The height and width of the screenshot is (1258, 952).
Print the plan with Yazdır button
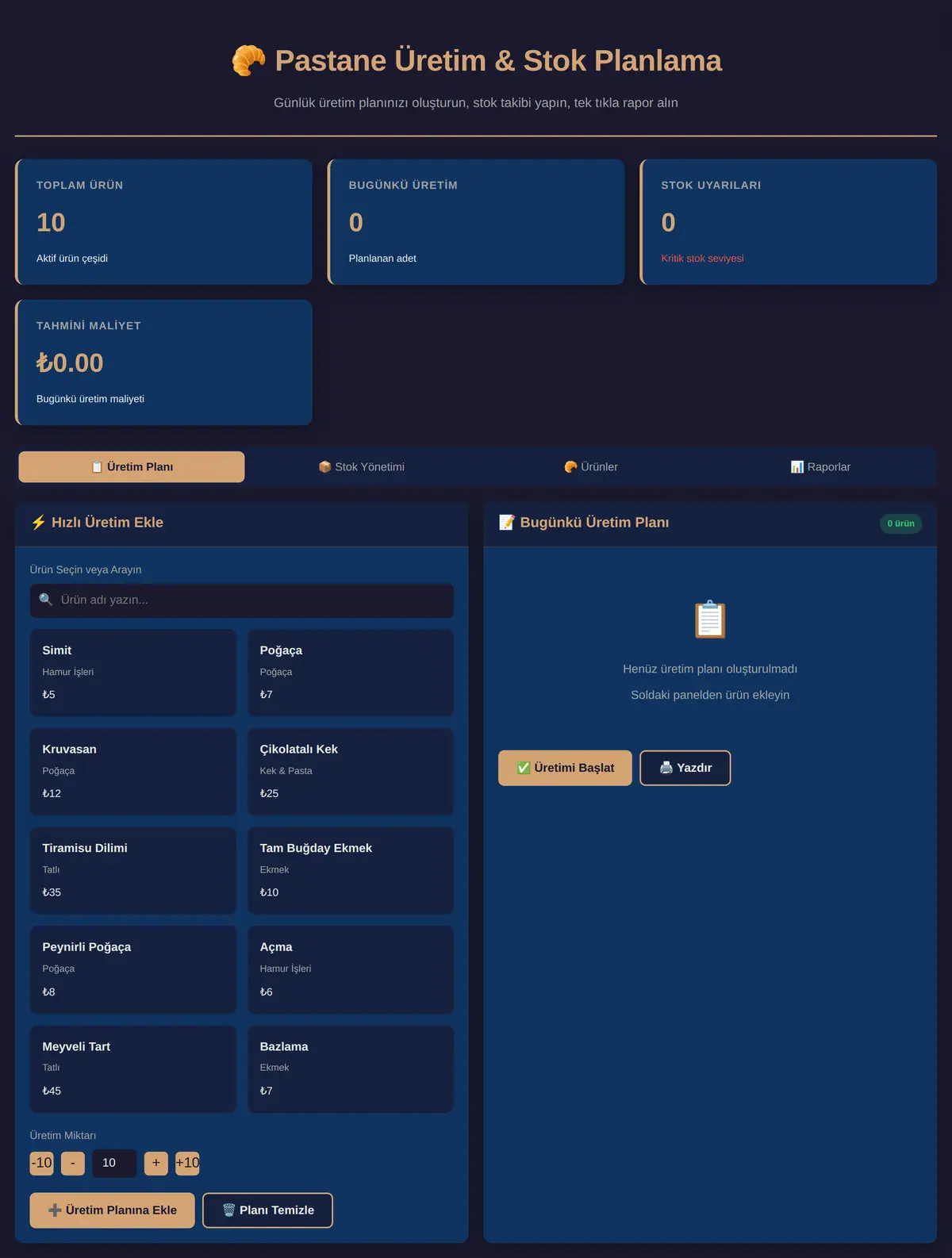pyautogui.click(x=685, y=768)
